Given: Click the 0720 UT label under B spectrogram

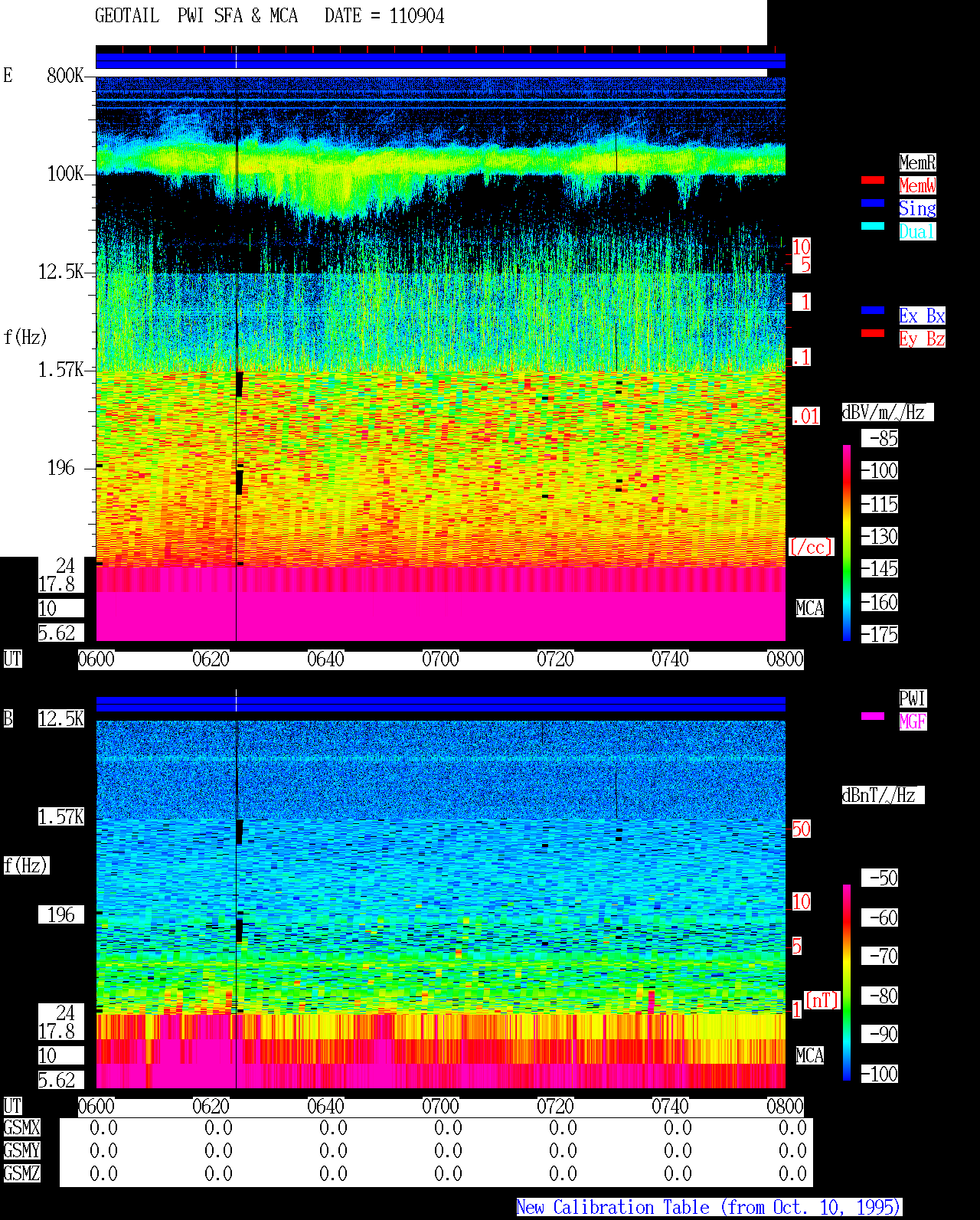Looking at the screenshot, I should pyautogui.click(x=555, y=1107).
